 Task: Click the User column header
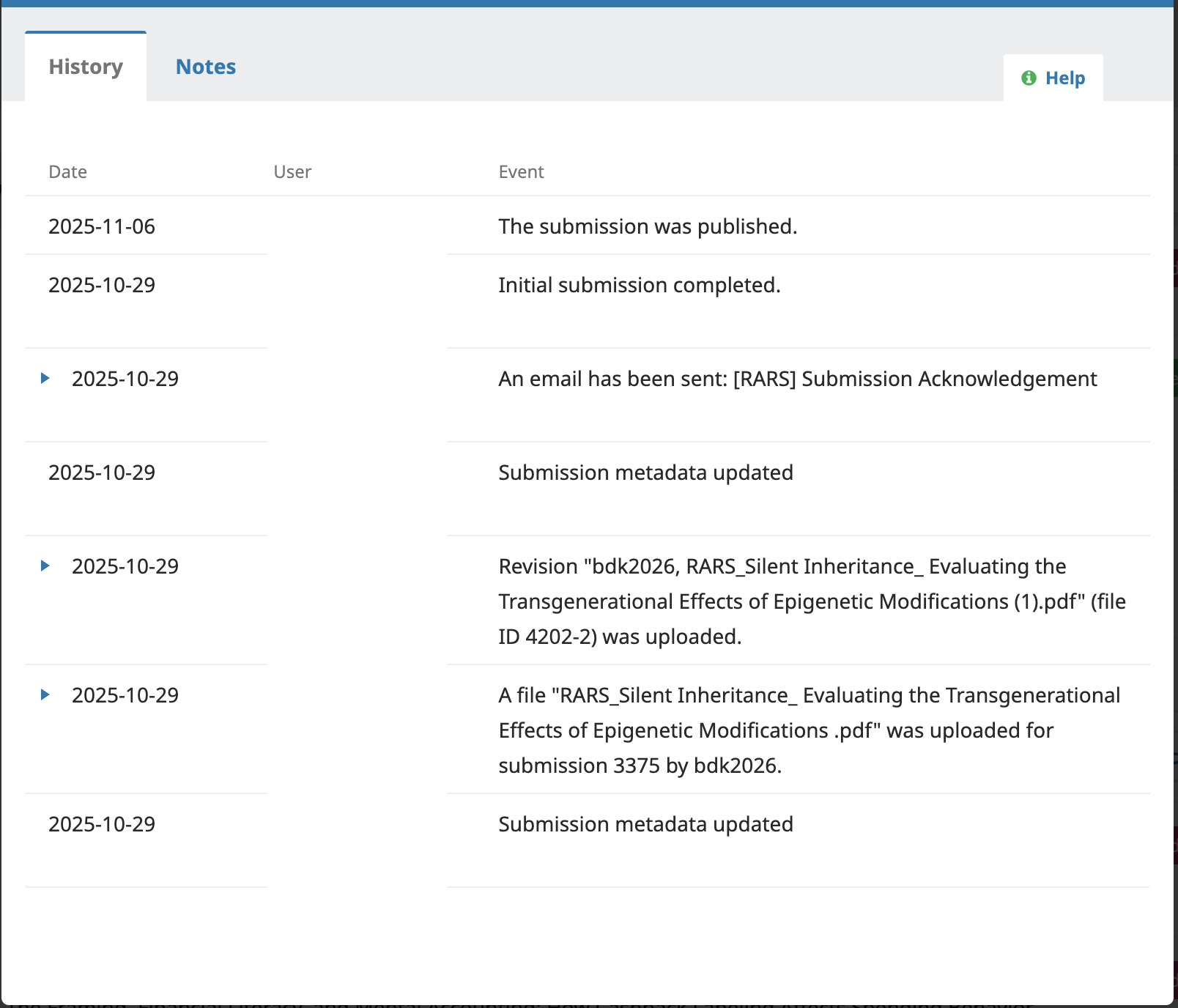pyautogui.click(x=292, y=172)
